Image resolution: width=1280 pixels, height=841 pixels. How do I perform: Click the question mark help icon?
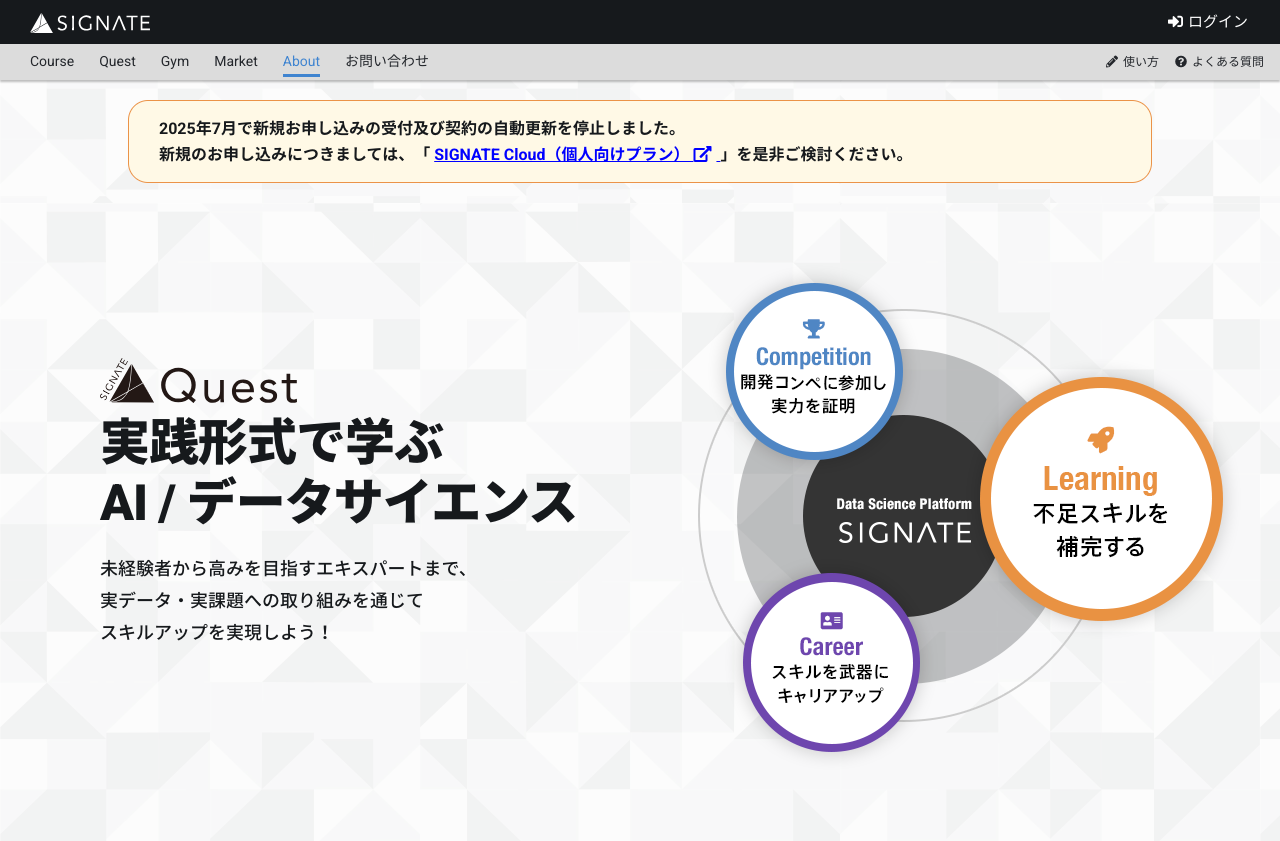pos(1181,62)
